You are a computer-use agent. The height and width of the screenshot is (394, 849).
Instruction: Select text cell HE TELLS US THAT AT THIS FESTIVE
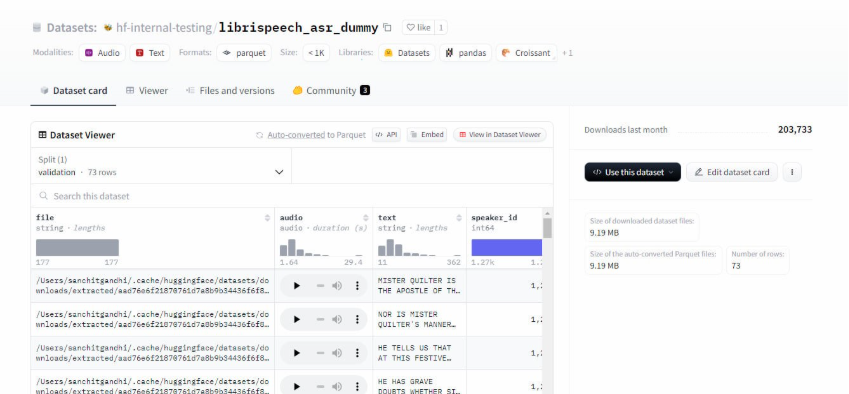point(419,353)
